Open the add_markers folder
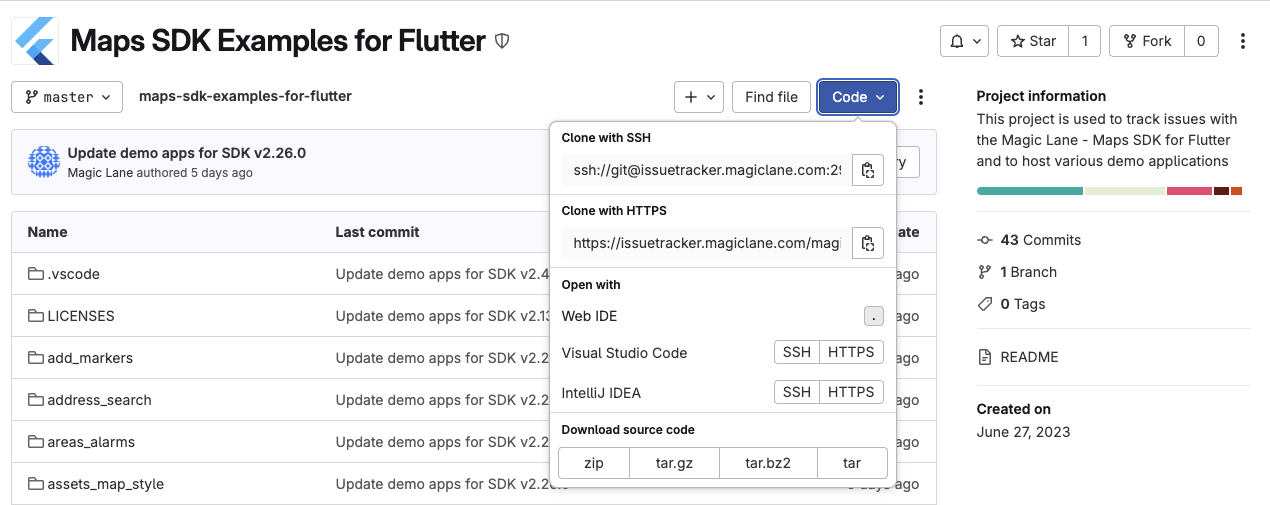The height and width of the screenshot is (505, 1270). coord(90,358)
